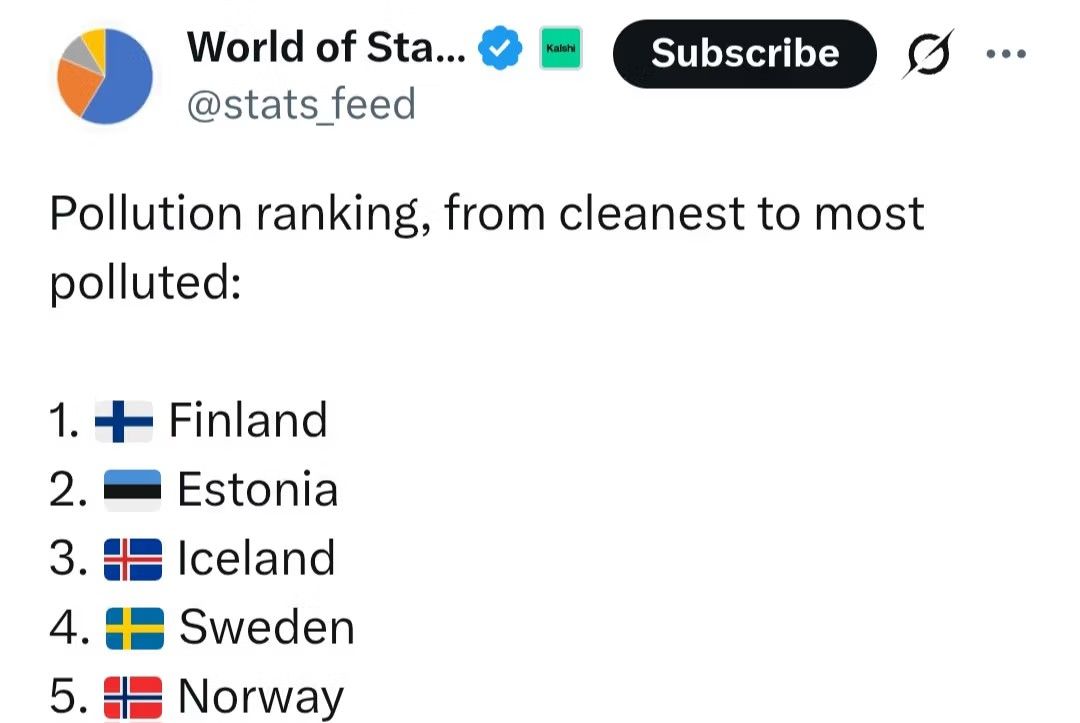Select the Estonia entry text
Image resolution: width=1080 pixels, height=723 pixels.
pyautogui.click(x=257, y=490)
